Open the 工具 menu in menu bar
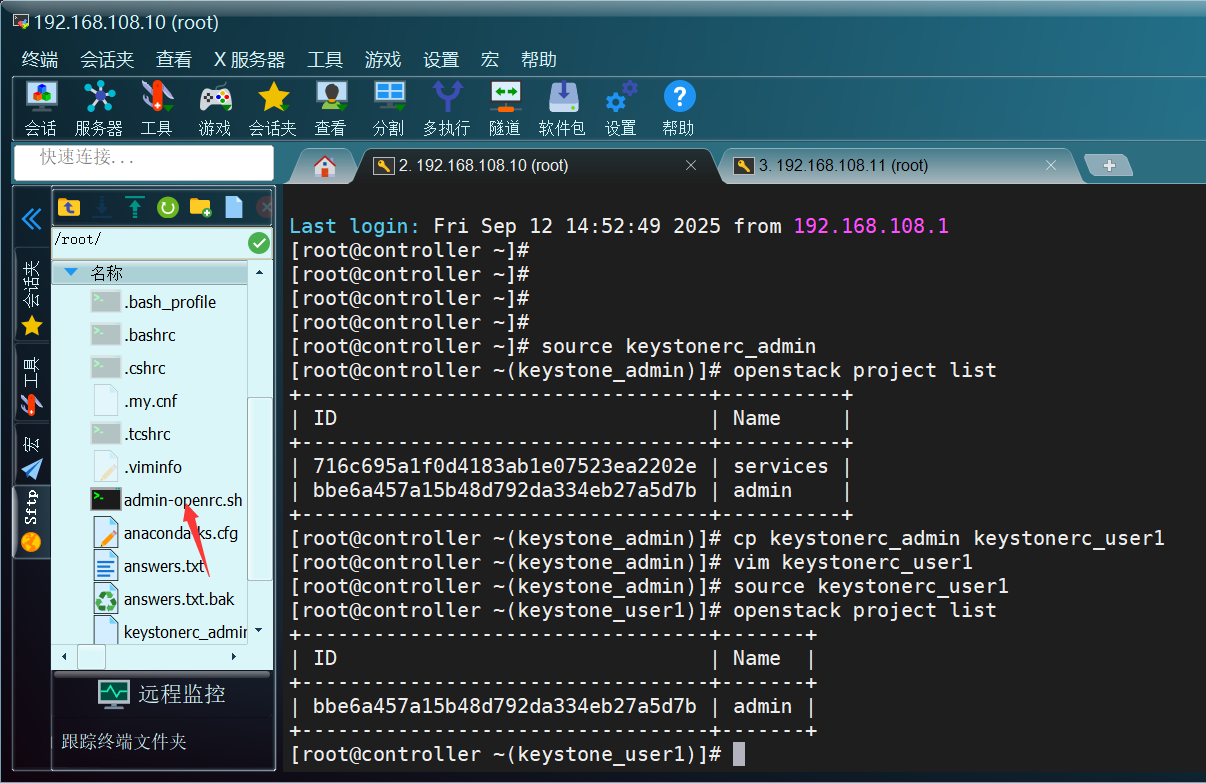Viewport: 1206px width, 783px height. [x=325, y=60]
